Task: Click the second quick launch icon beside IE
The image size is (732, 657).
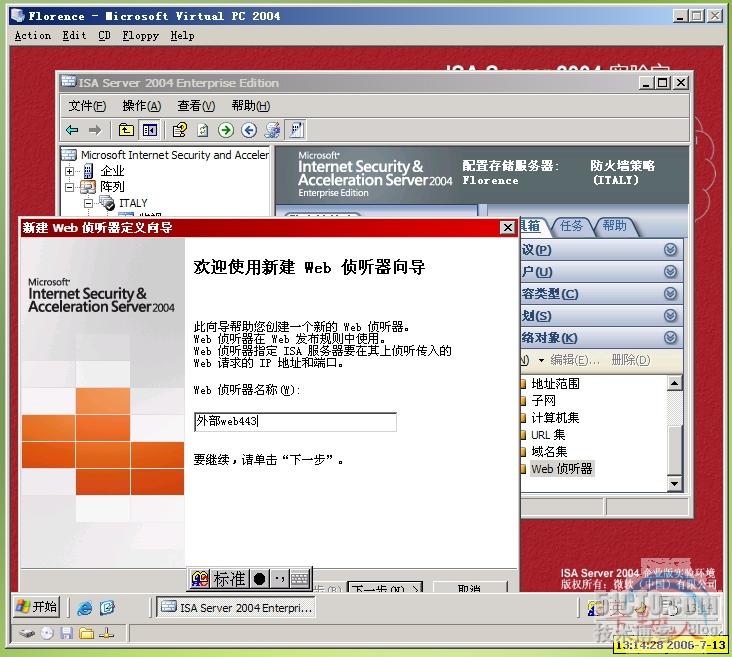Action: [107, 608]
